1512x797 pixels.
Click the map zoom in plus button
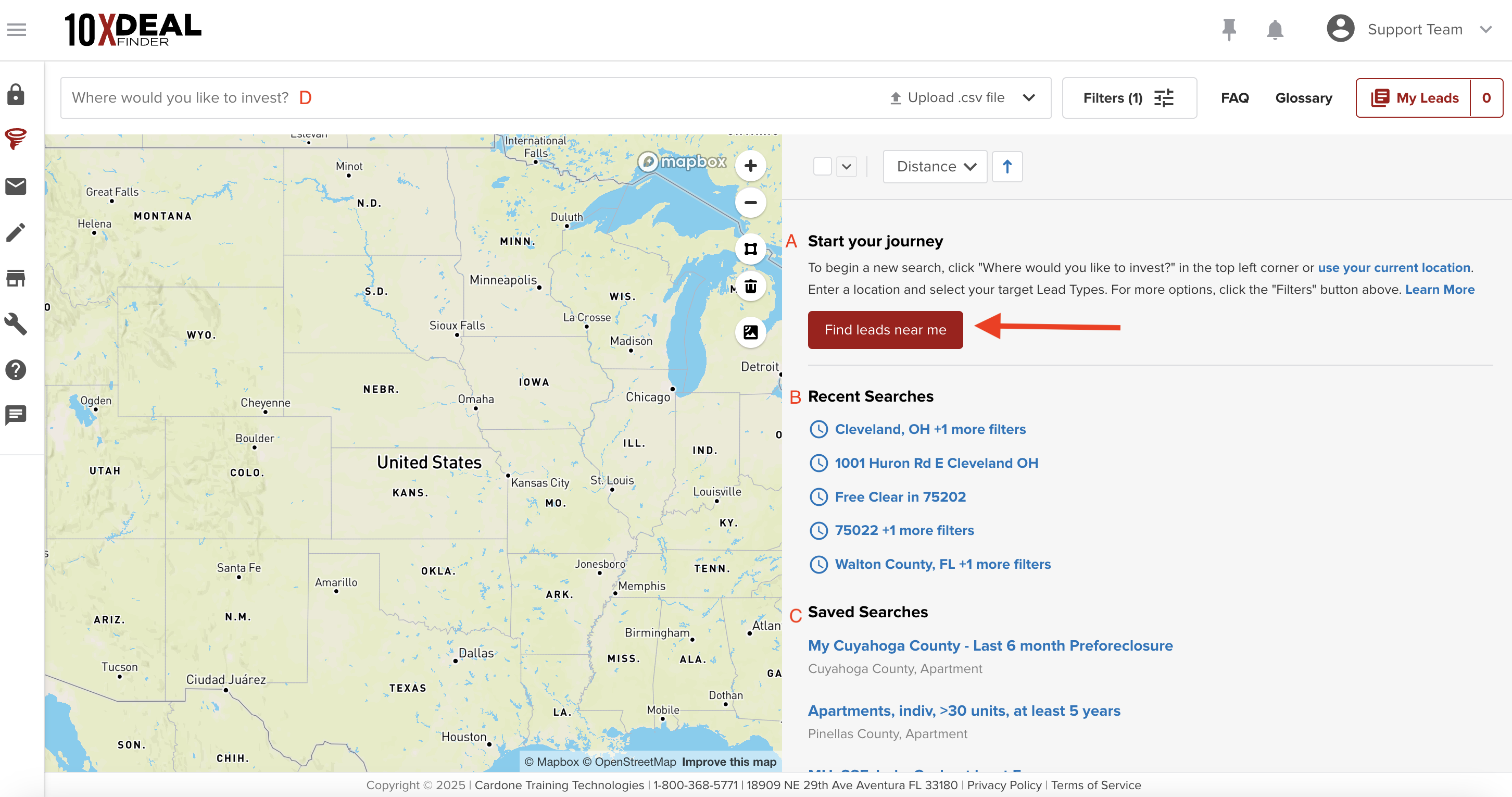pos(750,166)
